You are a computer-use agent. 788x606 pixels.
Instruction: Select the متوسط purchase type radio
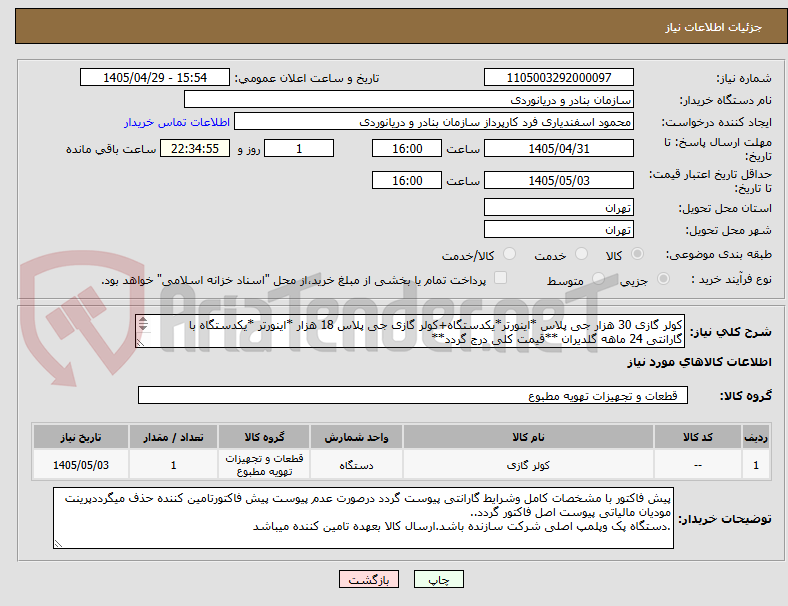598,279
